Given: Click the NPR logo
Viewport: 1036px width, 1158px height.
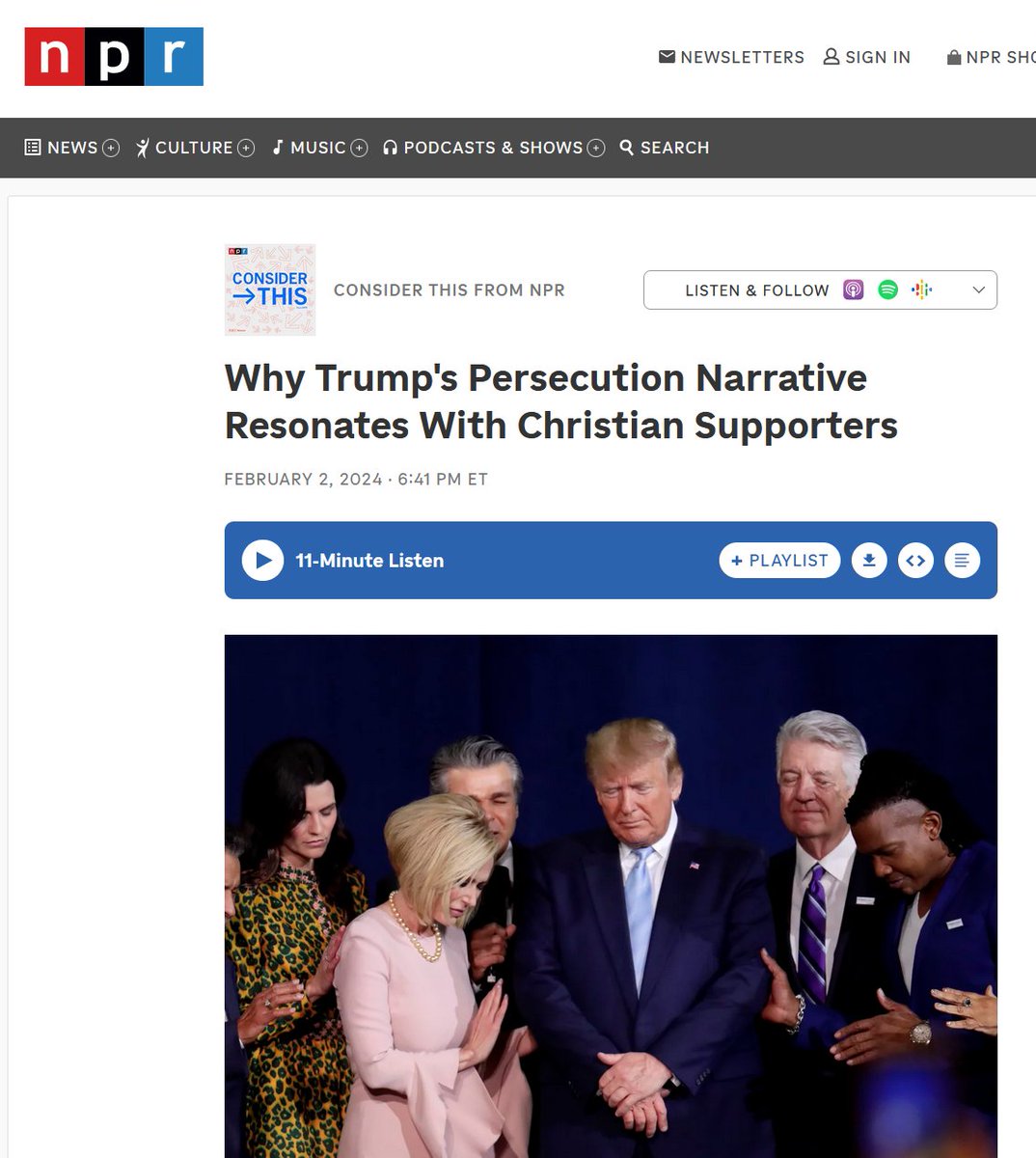Looking at the screenshot, I should pyautogui.click(x=114, y=57).
